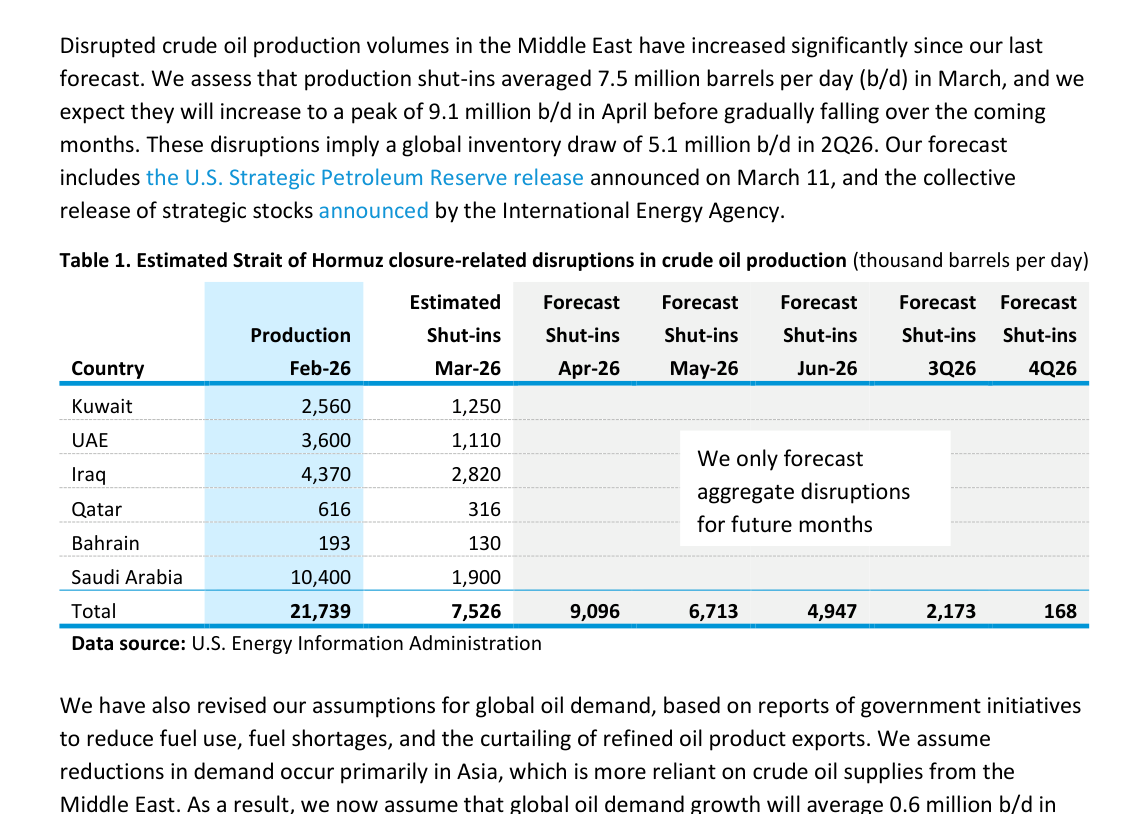
Task: Click the 4Q26 forecast total 168
Action: pos(1059,611)
